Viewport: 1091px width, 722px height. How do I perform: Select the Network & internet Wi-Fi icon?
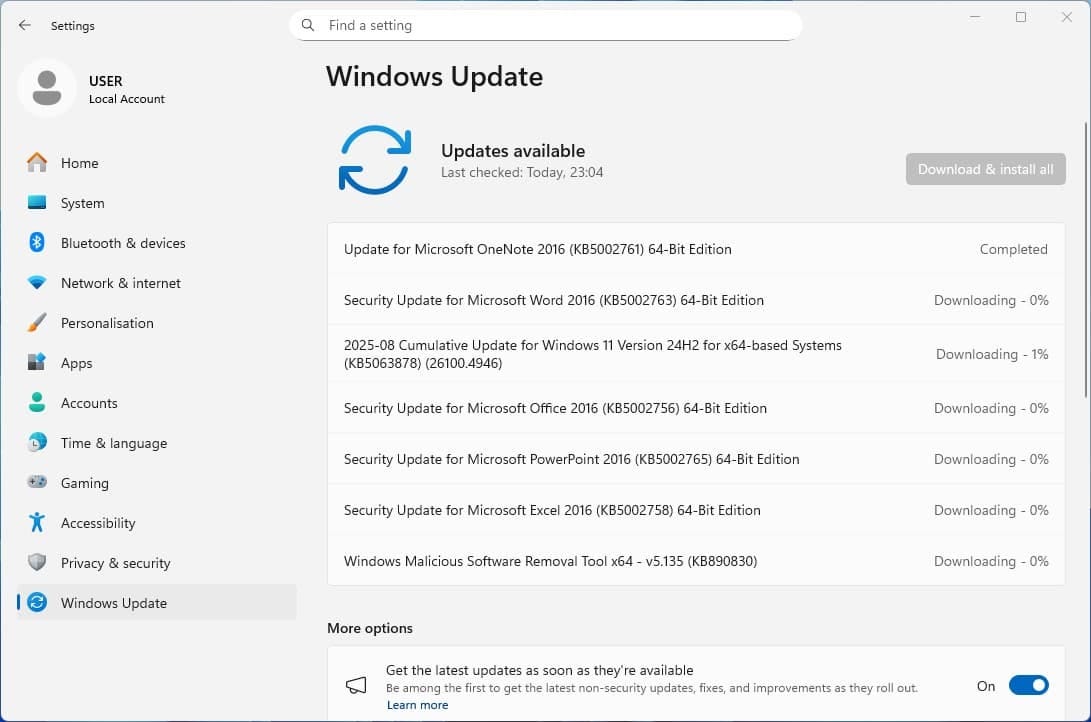pyautogui.click(x=37, y=283)
